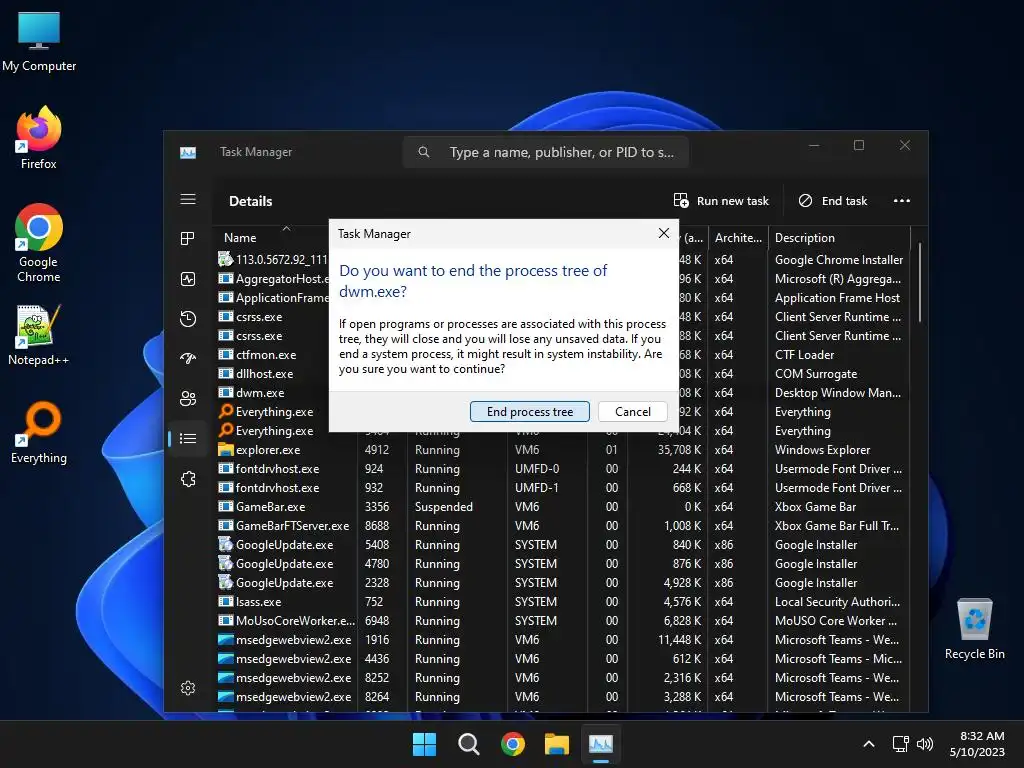Sort by the Architecture column header
This screenshot has width=1024, height=768.
738,238
